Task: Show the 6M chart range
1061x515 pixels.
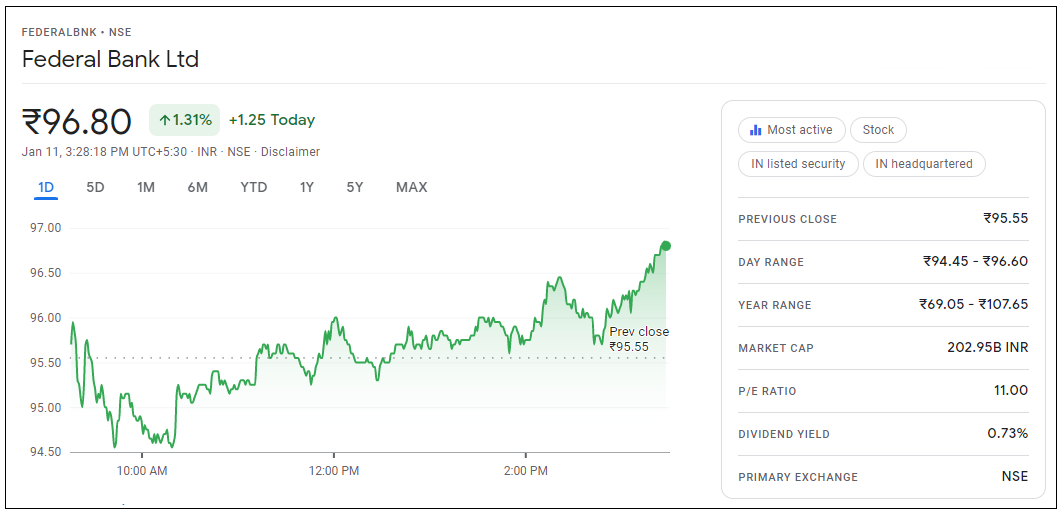Action: (198, 187)
